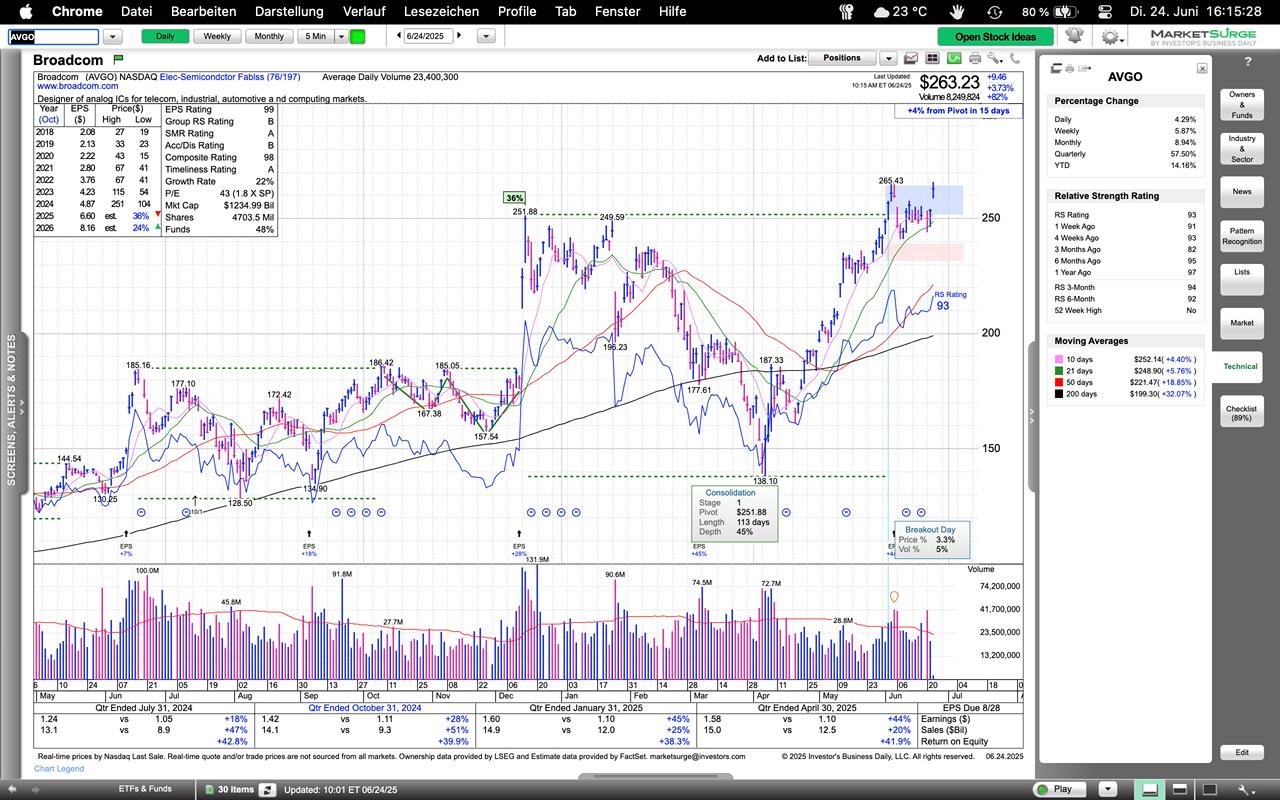Click the Open Stock Ideas button
1280x800 pixels.
[x=995, y=36]
